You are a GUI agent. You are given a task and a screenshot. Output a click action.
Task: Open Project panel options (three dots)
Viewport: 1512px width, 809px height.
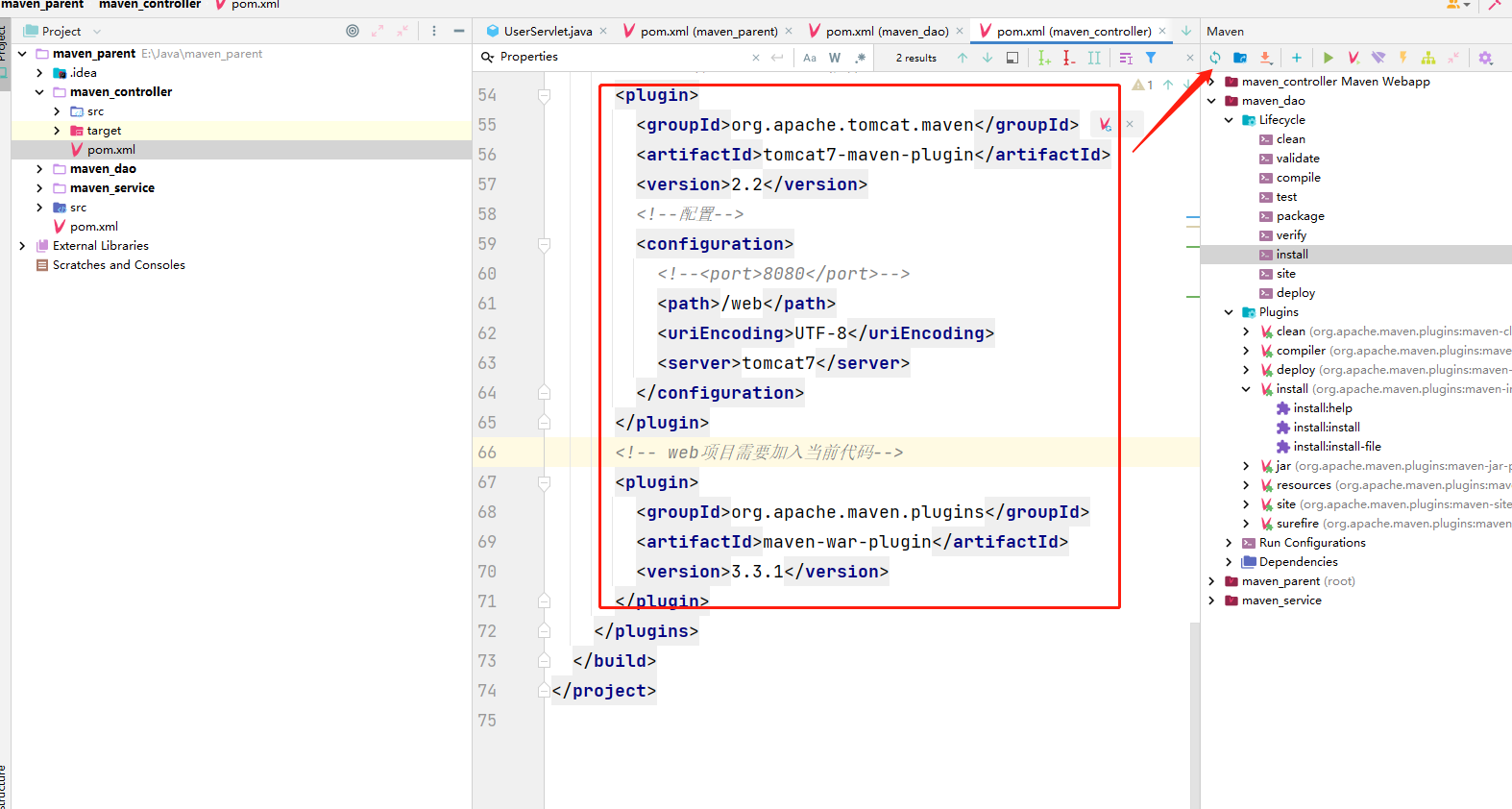(x=434, y=31)
